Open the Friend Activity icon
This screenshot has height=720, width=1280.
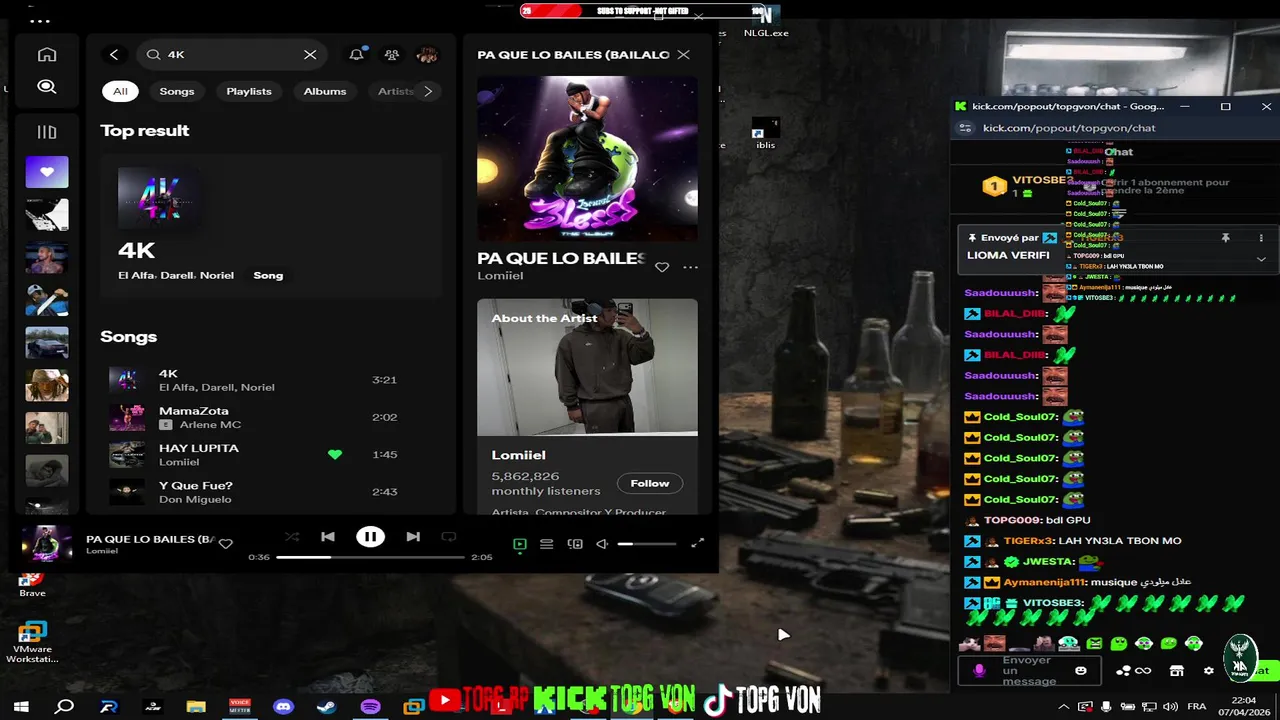tap(392, 55)
